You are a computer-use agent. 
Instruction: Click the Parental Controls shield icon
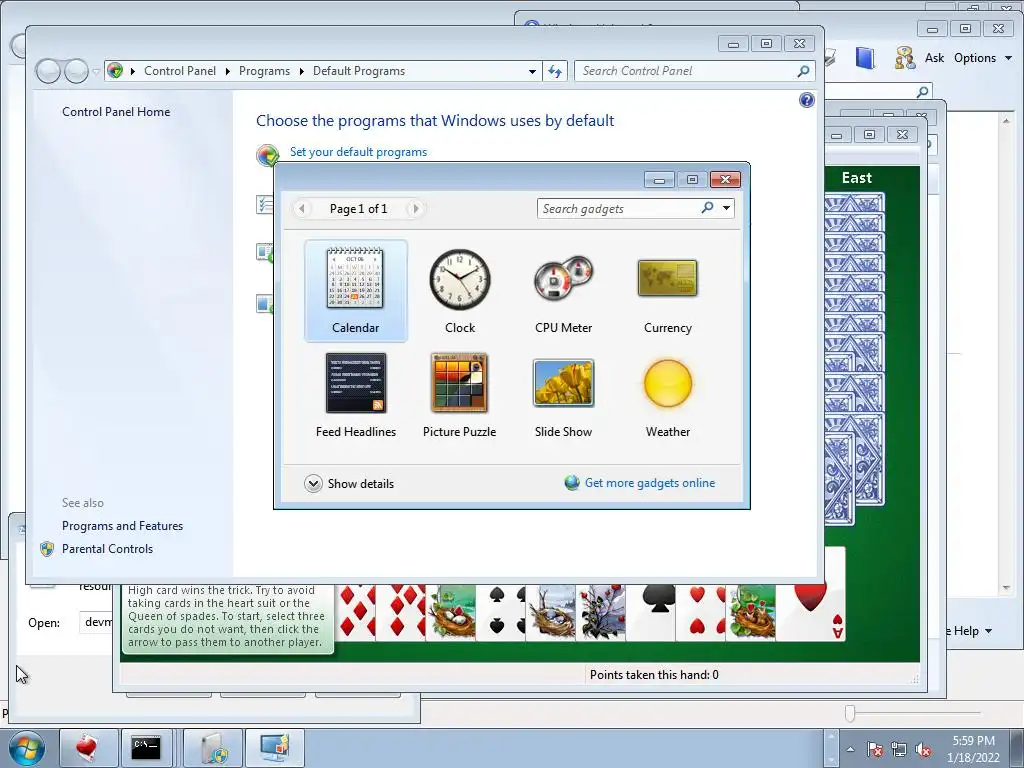click(47, 549)
